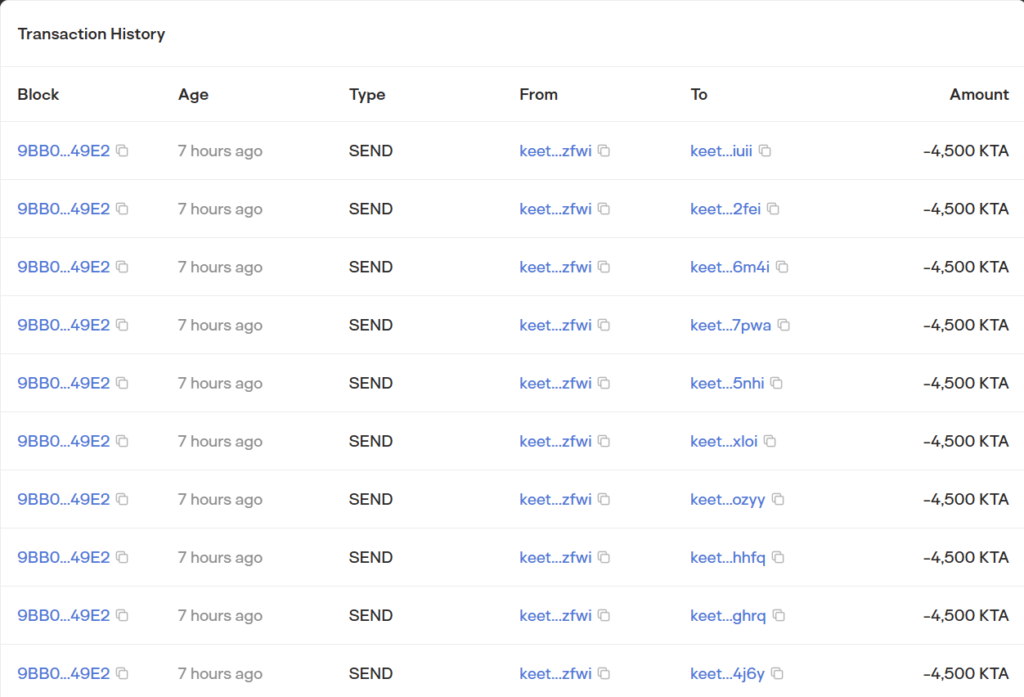Click the Amount column header
Screen dimensions: 1024x697
point(979,95)
